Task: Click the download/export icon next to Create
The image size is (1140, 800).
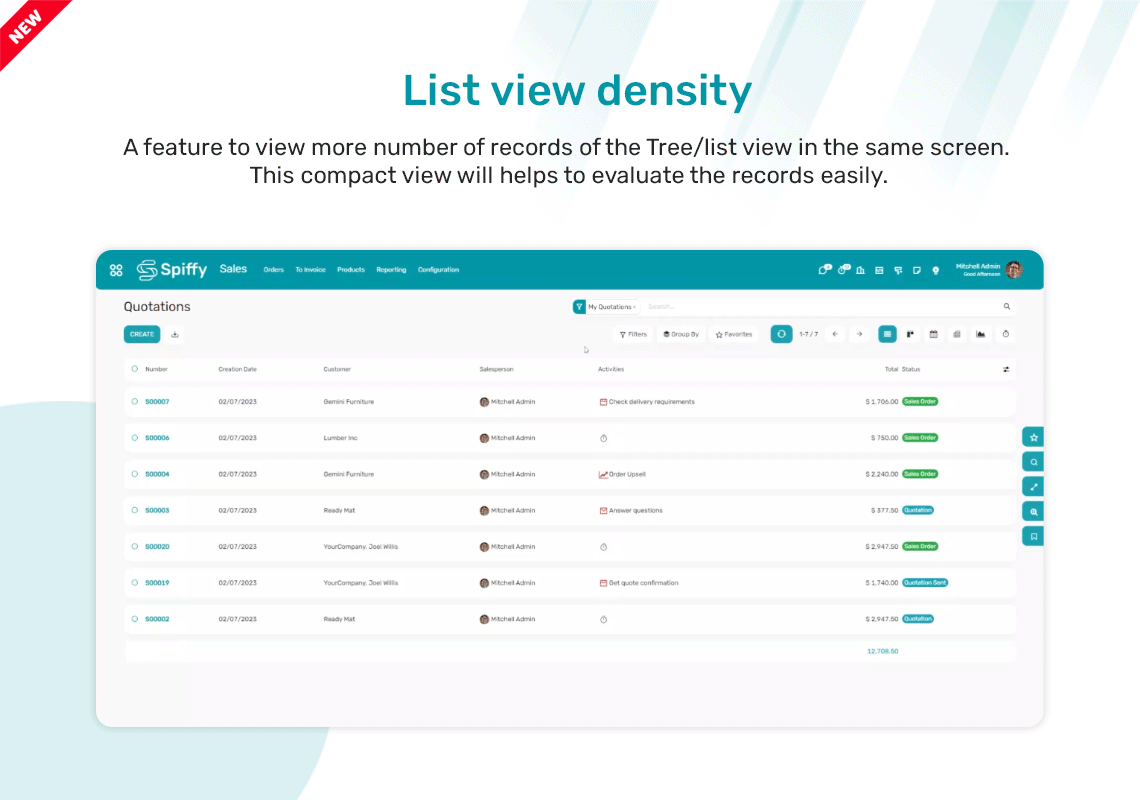Action: coord(175,334)
